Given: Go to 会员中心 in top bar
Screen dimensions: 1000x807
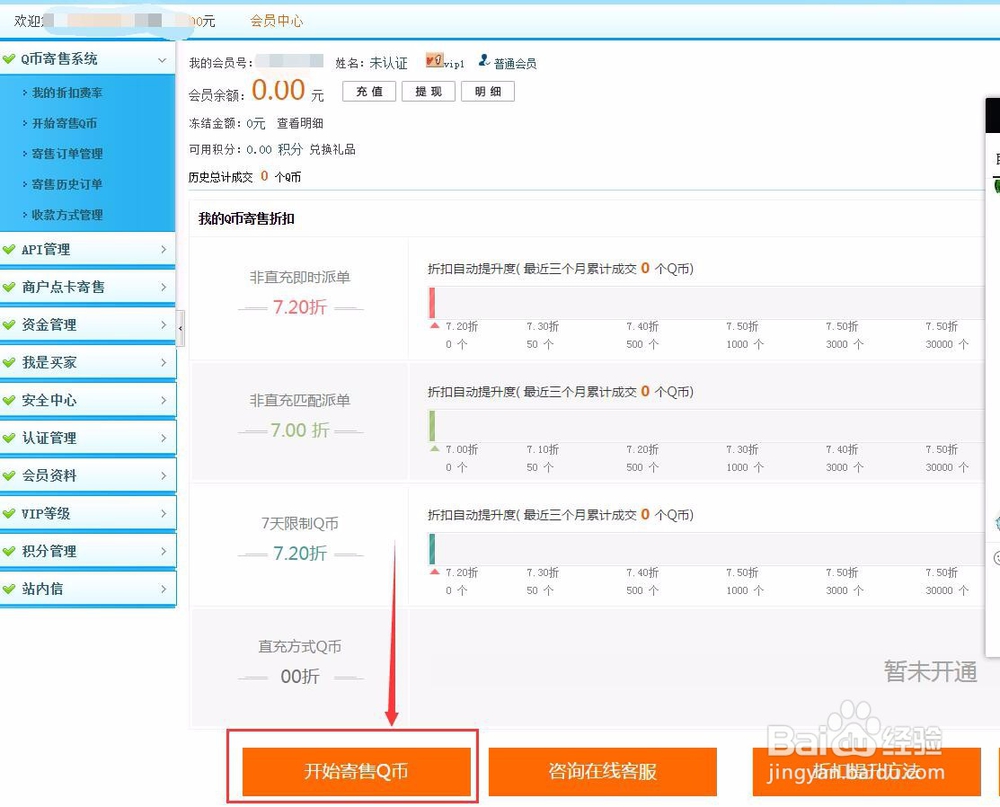Looking at the screenshot, I should click(276, 21).
